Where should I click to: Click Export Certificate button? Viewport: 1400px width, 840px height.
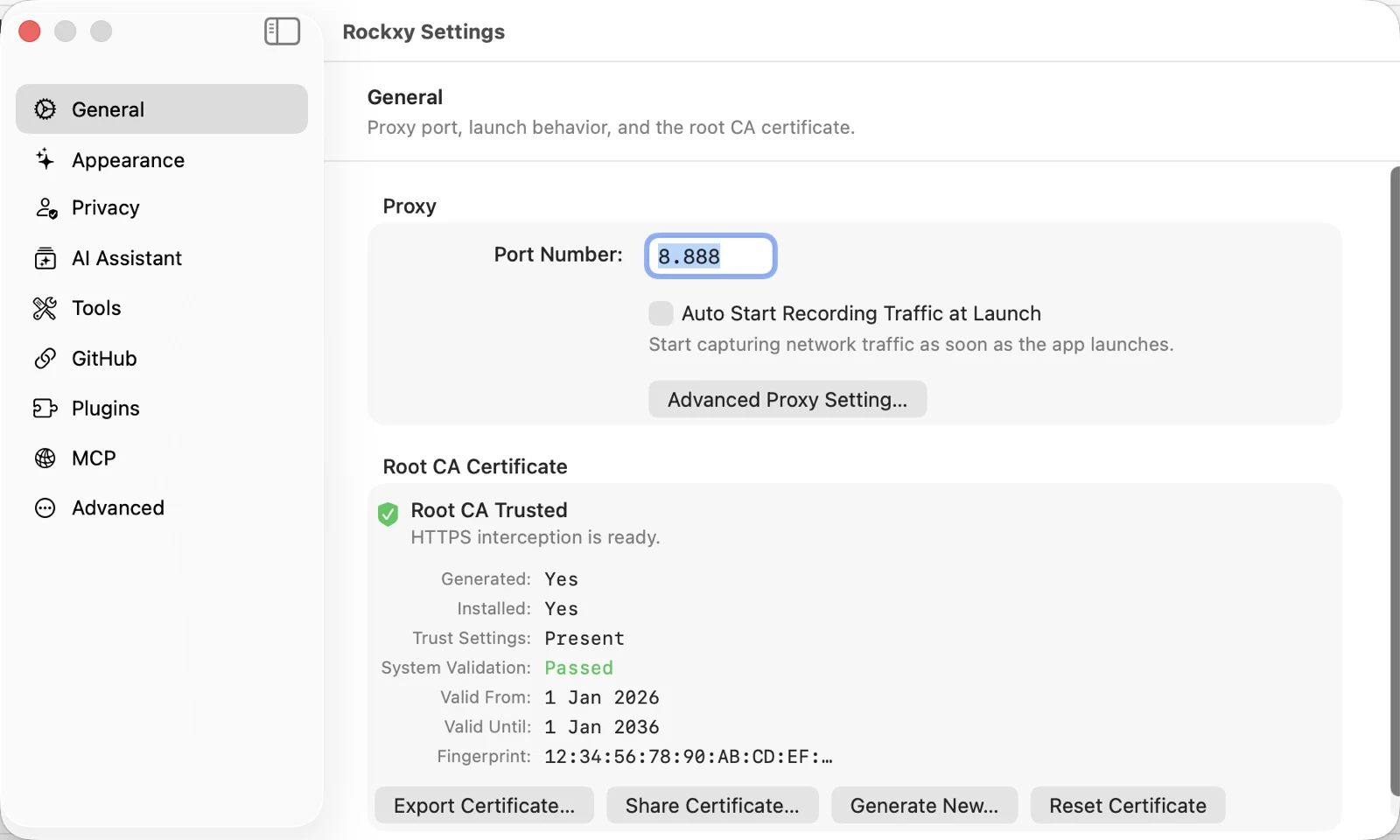pyautogui.click(x=484, y=805)
